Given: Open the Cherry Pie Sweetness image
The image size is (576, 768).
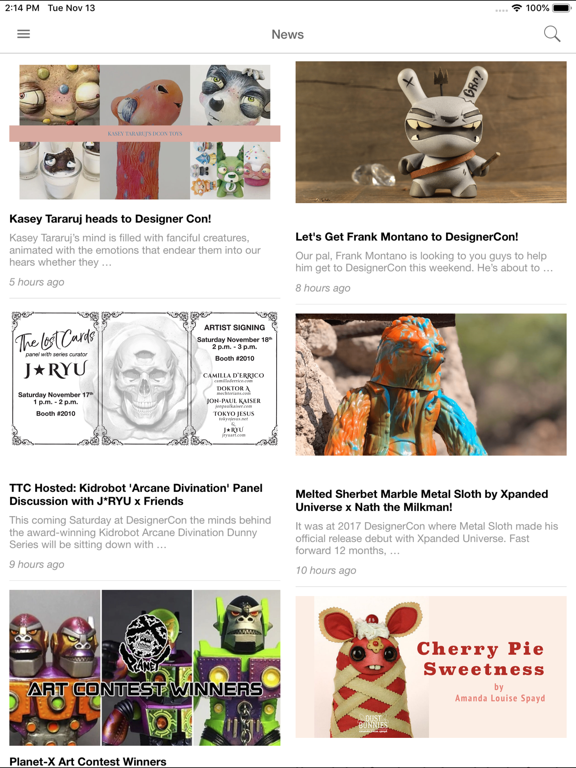Looking at the screenshot, I should [431, 667].
